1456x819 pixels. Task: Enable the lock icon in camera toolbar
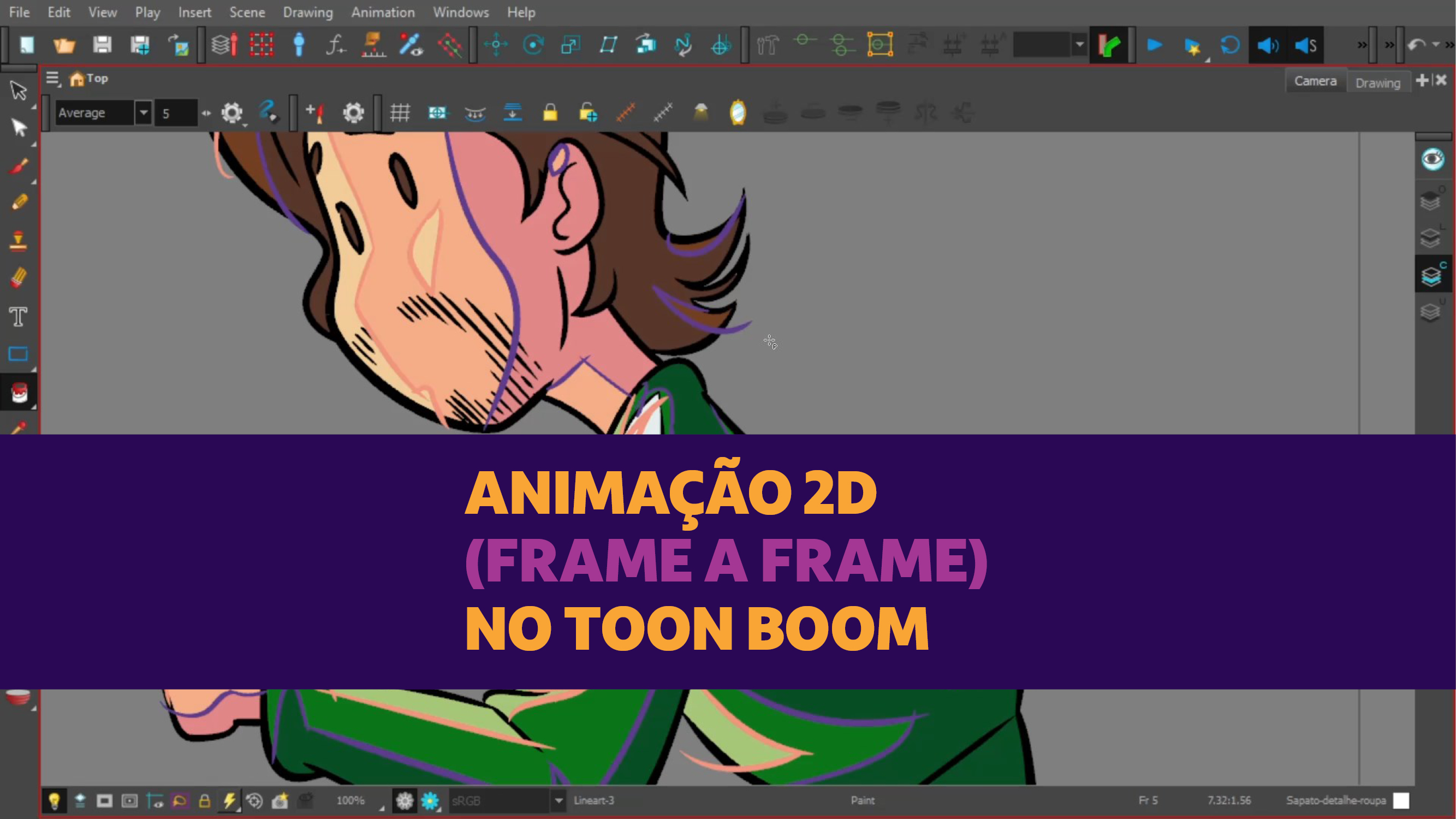[550, 112]
